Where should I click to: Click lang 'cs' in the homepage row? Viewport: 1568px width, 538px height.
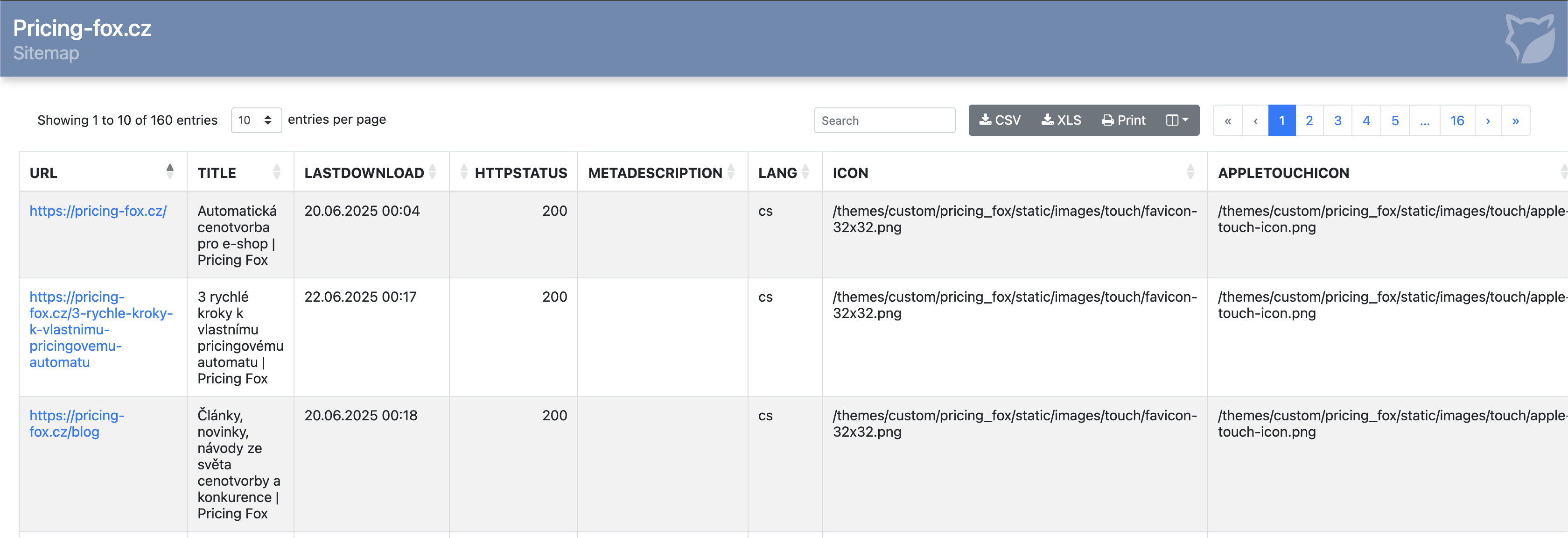pyautogui.click(x=765, y=211)
